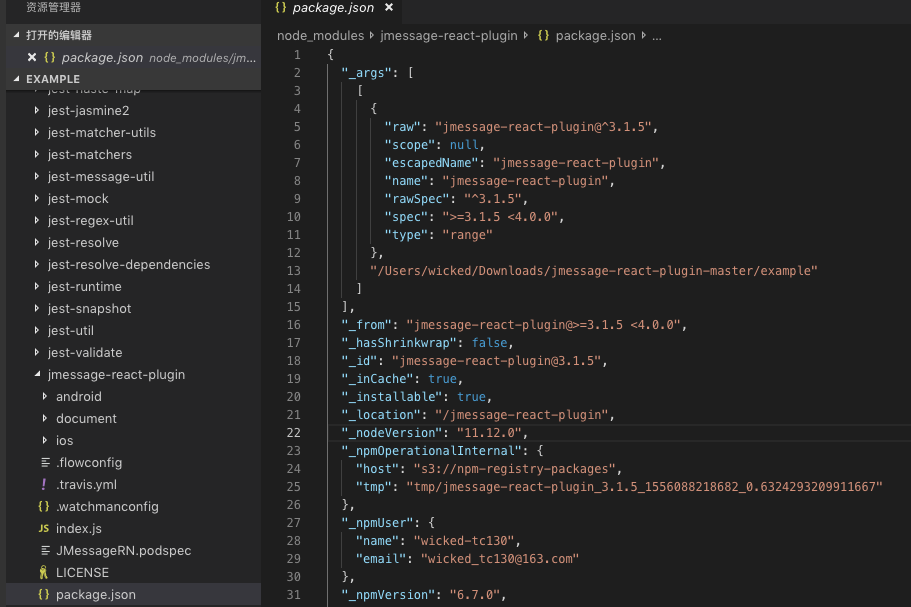911x607 pixels.
Task: Click the example path string on line 13
Action: click(x=594, y=271)
